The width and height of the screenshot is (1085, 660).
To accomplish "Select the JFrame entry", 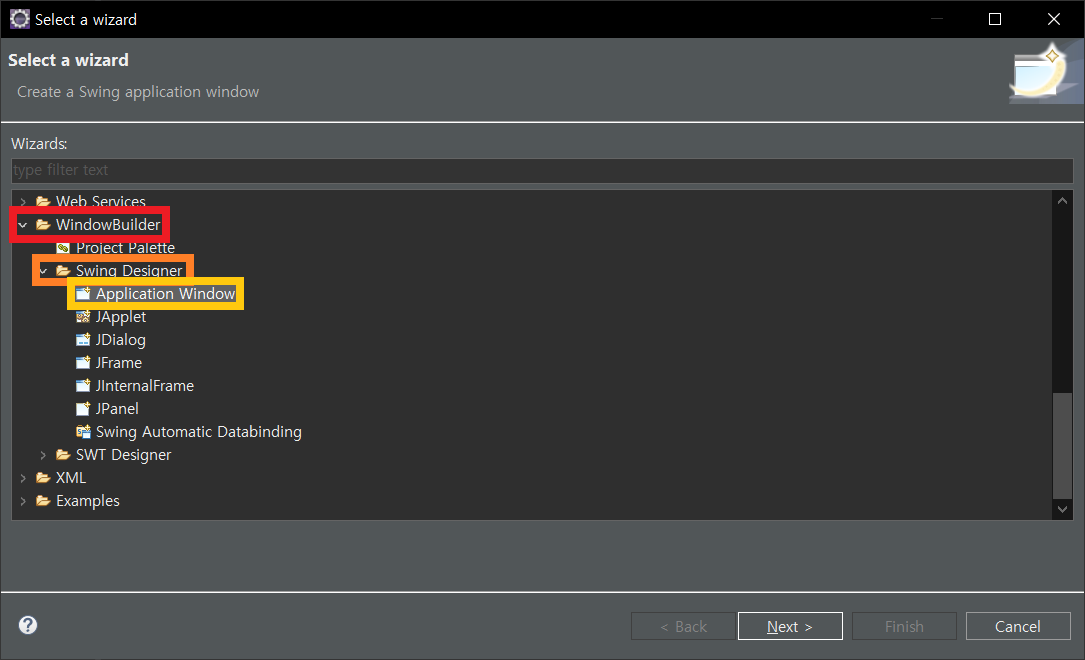I will pyautogui.click(x=119, y=363).
